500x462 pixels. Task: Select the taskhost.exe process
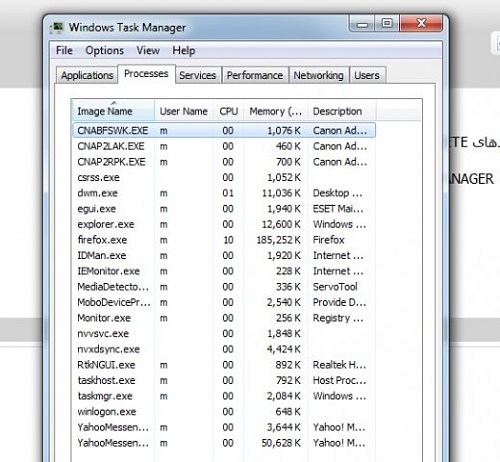224,380
